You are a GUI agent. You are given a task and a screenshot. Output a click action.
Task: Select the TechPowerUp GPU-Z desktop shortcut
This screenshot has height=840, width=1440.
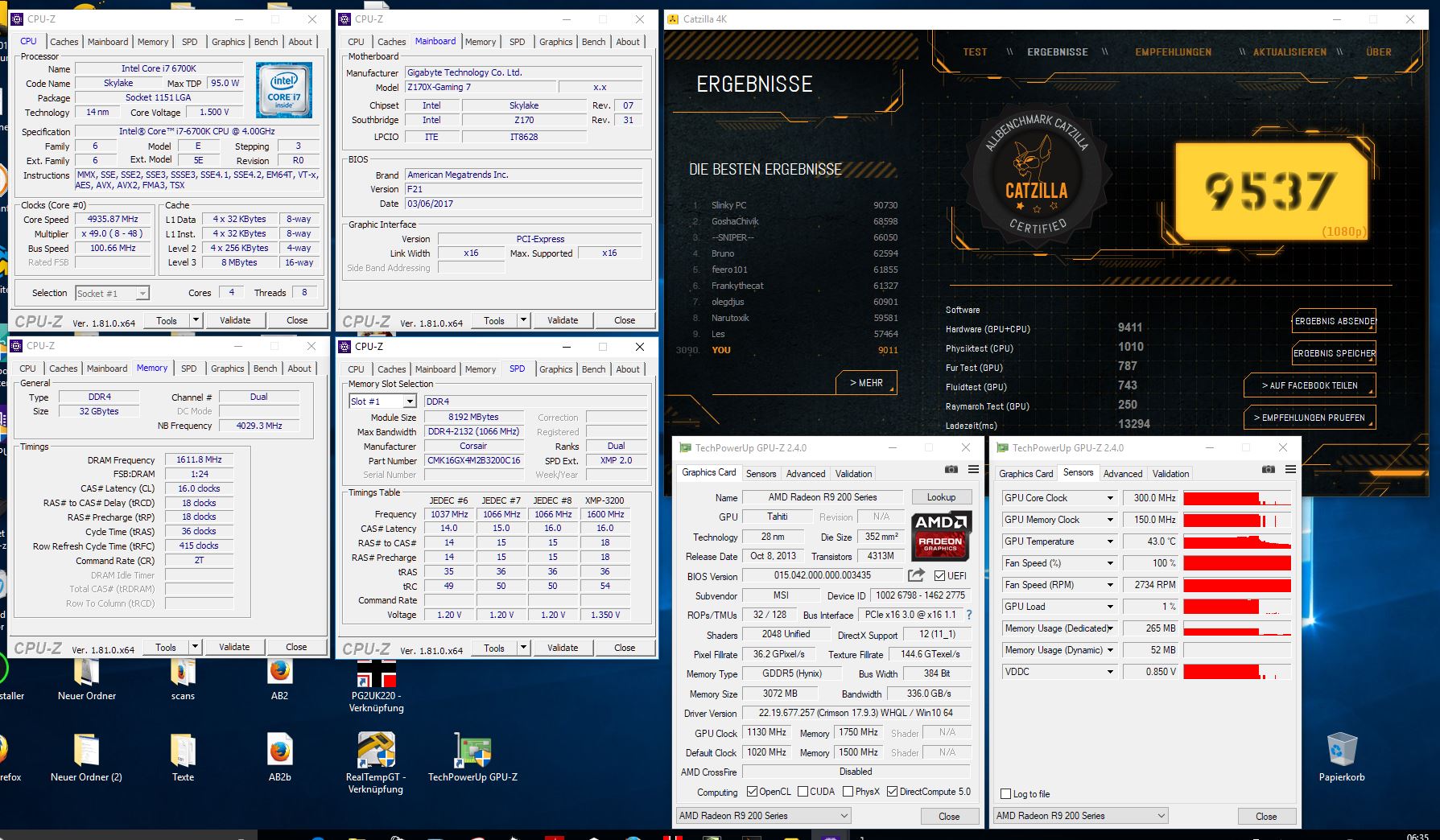(472, 750)
